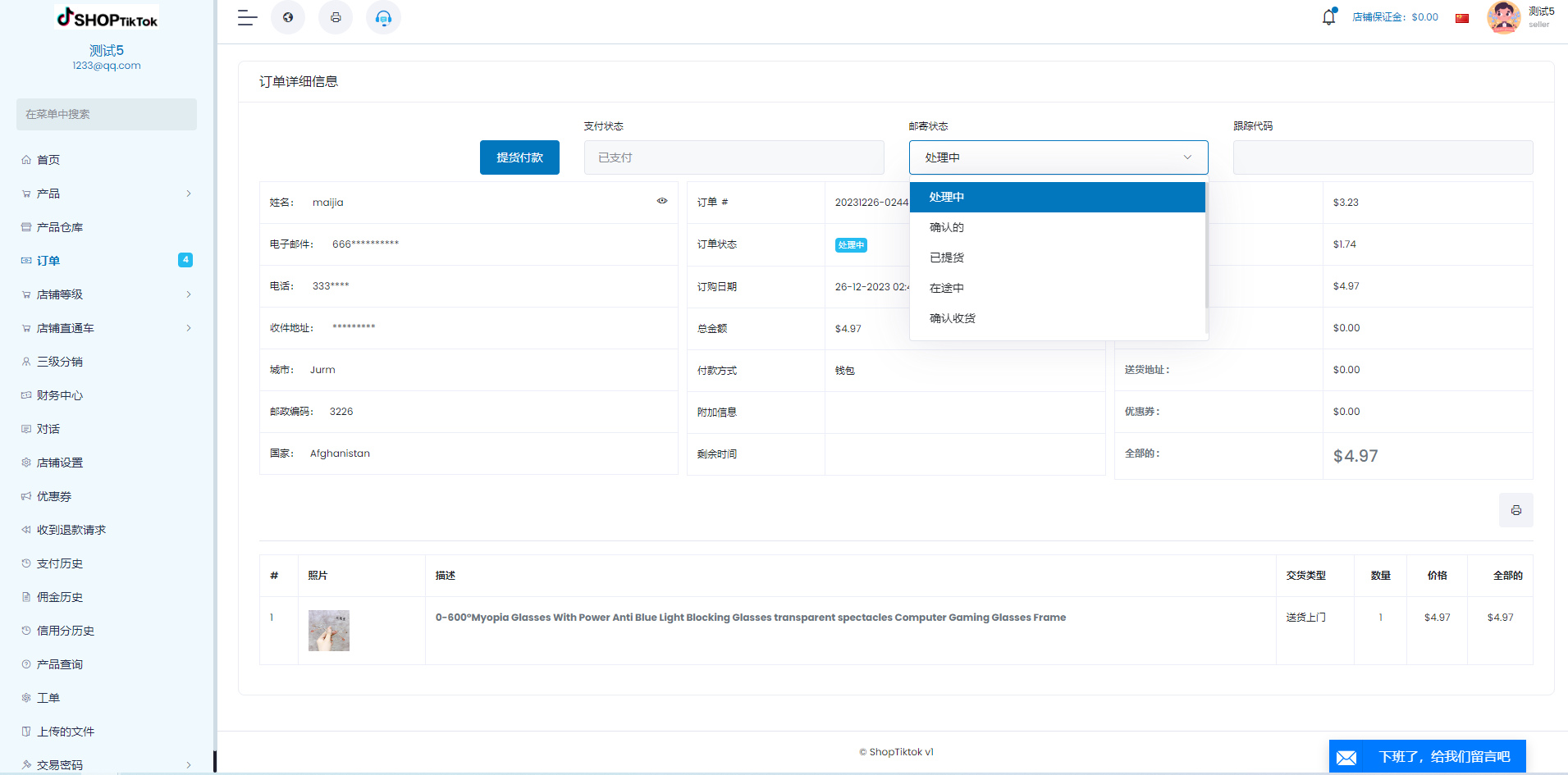Choose 在途中 option in dropdown list

coord(947,288)
